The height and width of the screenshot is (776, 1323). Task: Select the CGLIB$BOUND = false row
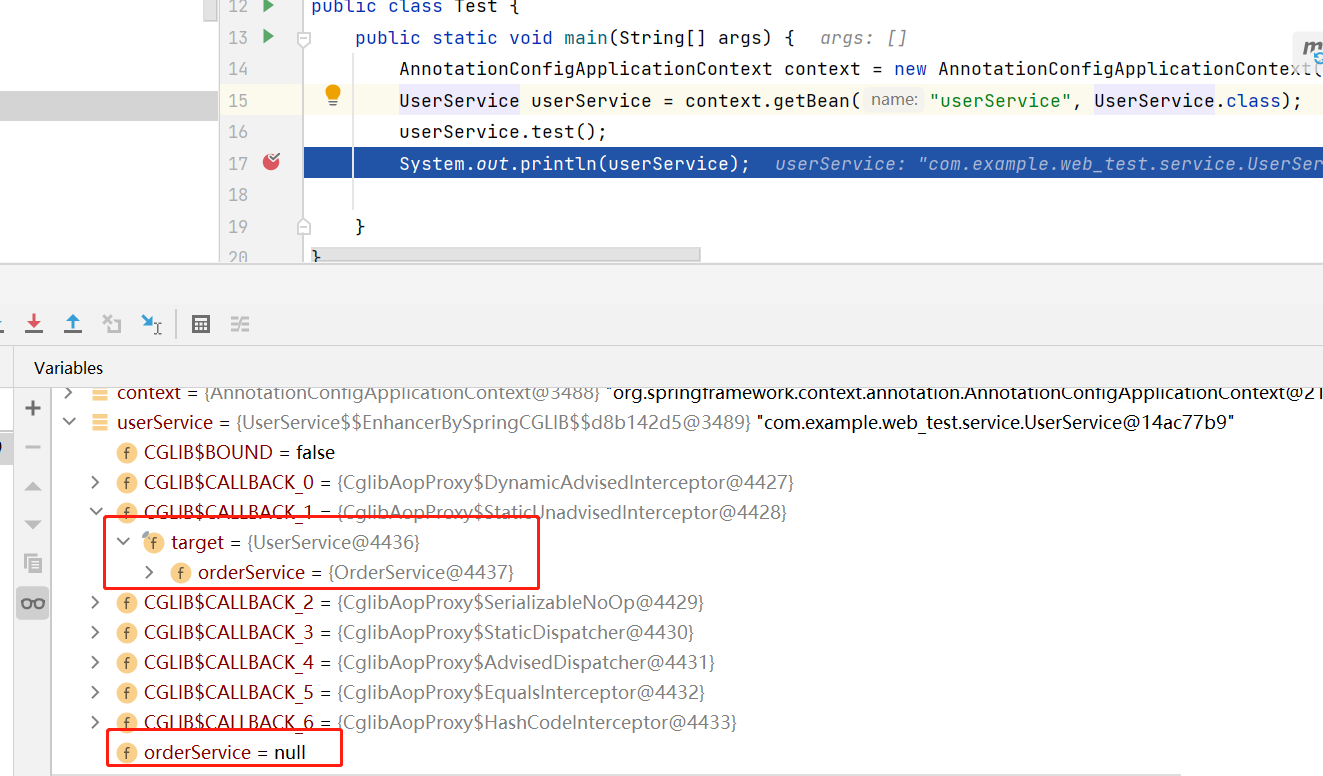(239, 453)
